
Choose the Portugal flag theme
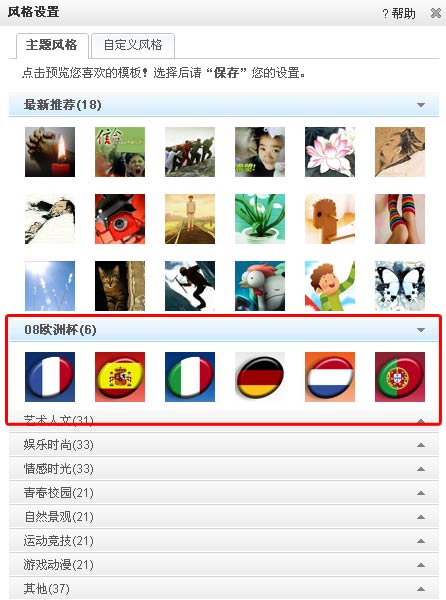(400, 377)
